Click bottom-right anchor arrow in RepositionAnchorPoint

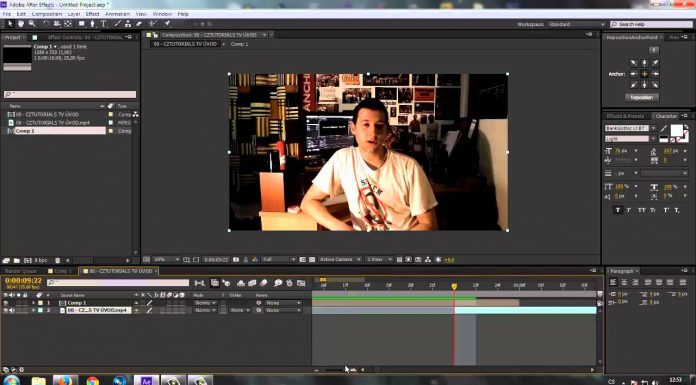point(655,84)
